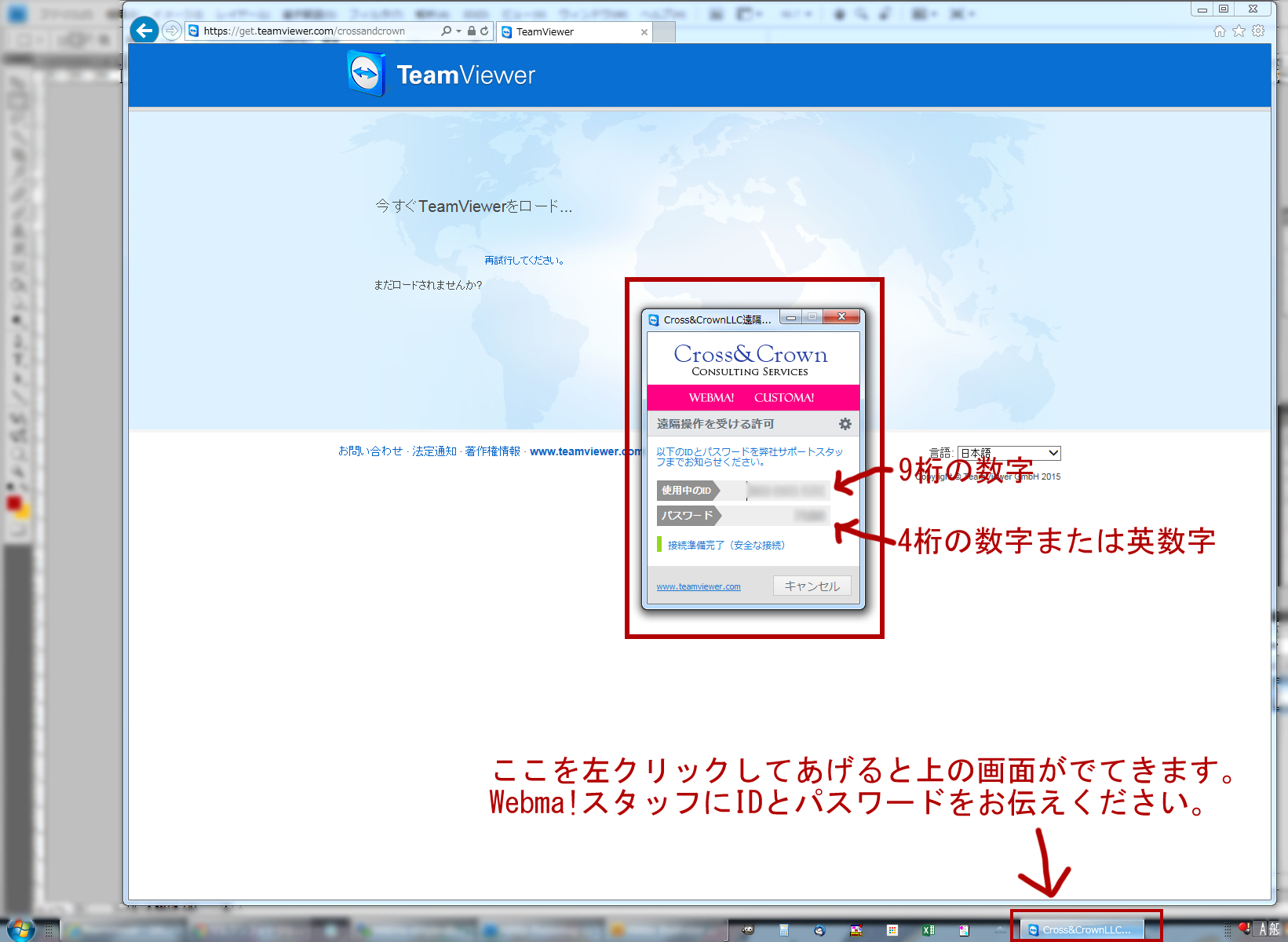The image size is (1288, 942).
Task: Click the 再試行してください retry link
Action: pyautogui.click(x=524, y=260)
